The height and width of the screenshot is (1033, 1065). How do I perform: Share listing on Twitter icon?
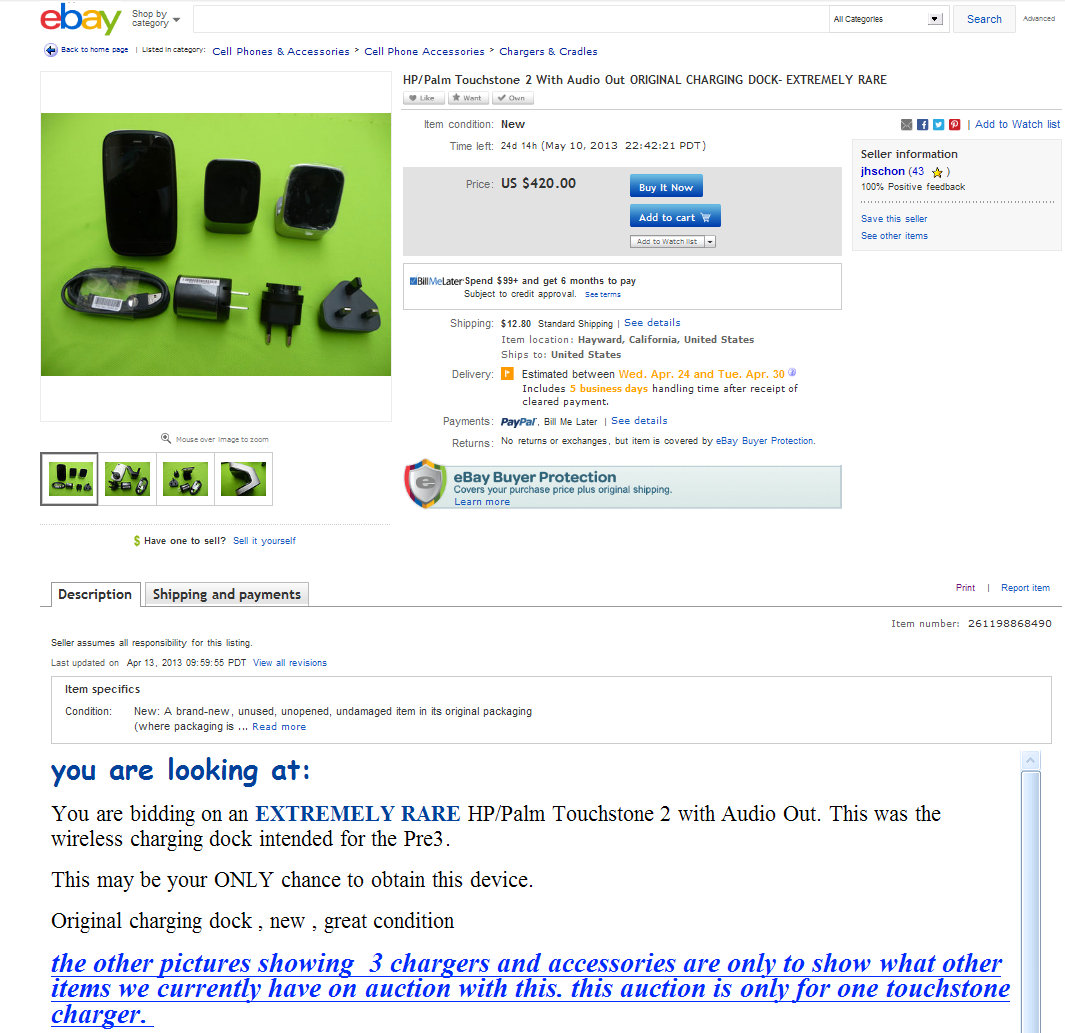click(x=938, y=124)
